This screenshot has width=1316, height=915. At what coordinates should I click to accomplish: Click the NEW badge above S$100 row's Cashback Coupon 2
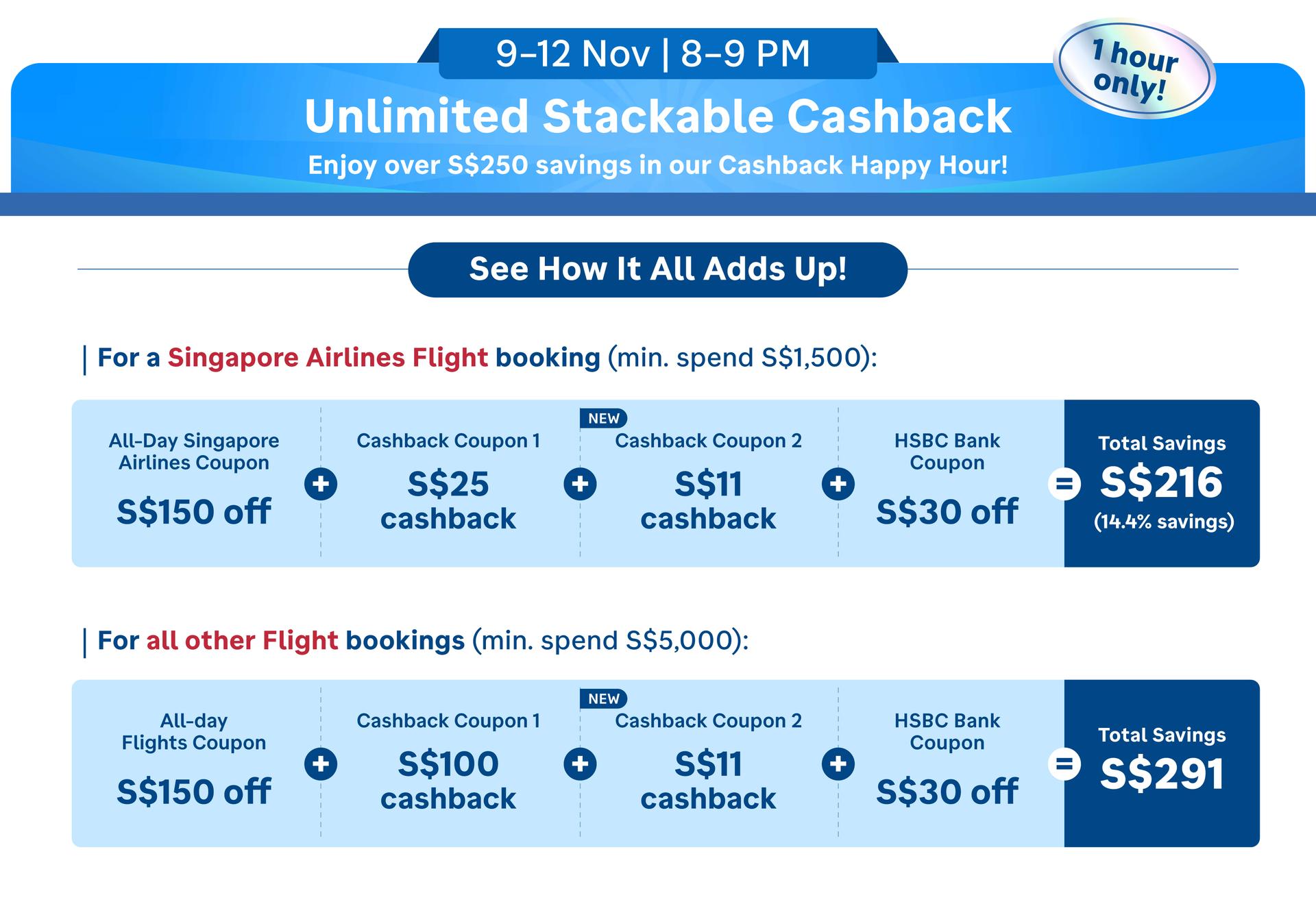(603, 698)
